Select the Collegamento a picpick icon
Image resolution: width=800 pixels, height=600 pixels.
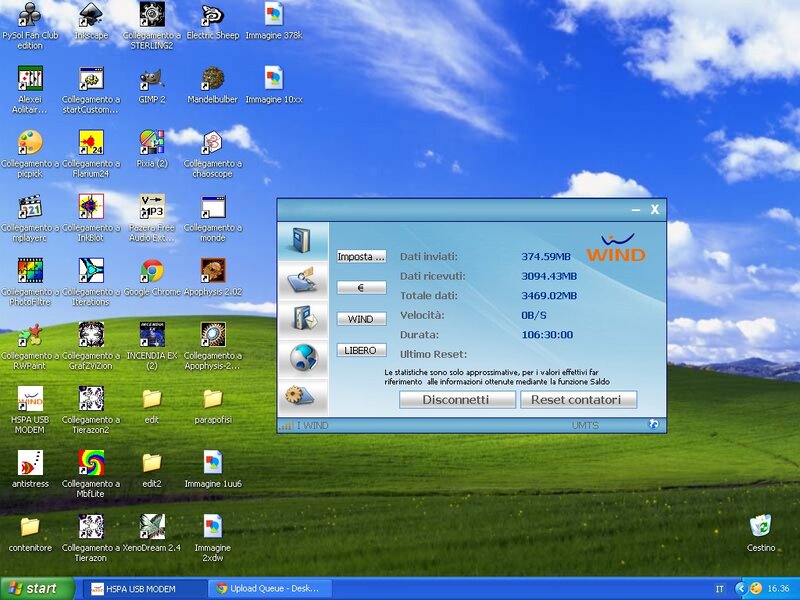pyautogui.click(x=30, y=153)
